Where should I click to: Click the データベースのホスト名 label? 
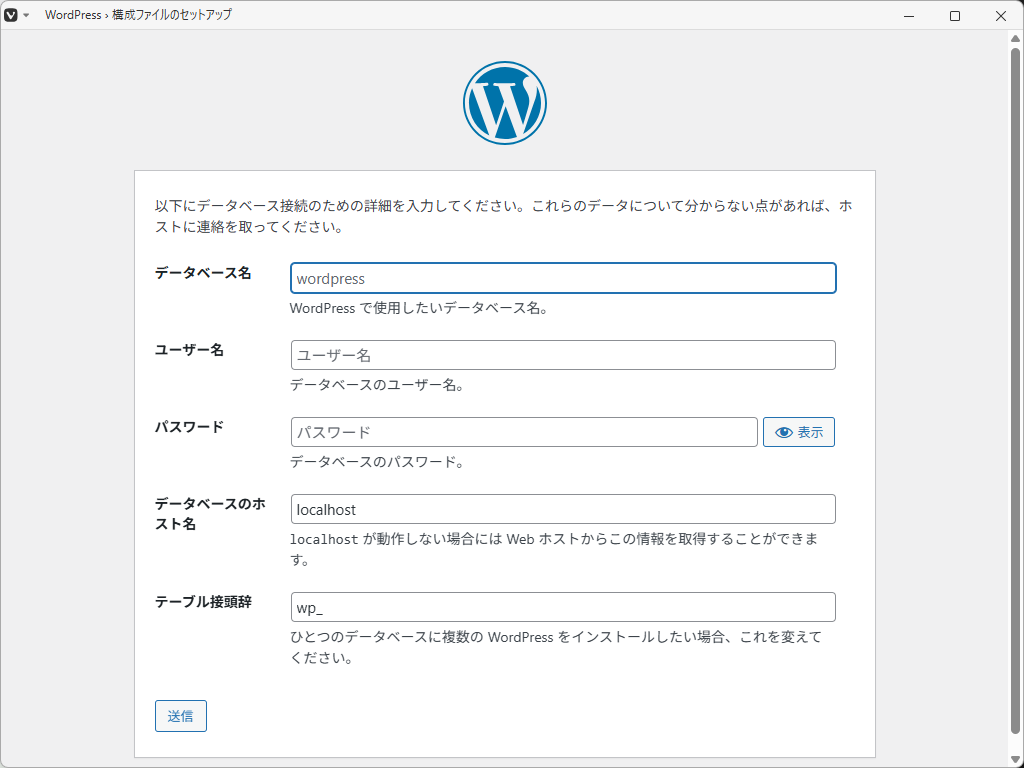[210, 514]
